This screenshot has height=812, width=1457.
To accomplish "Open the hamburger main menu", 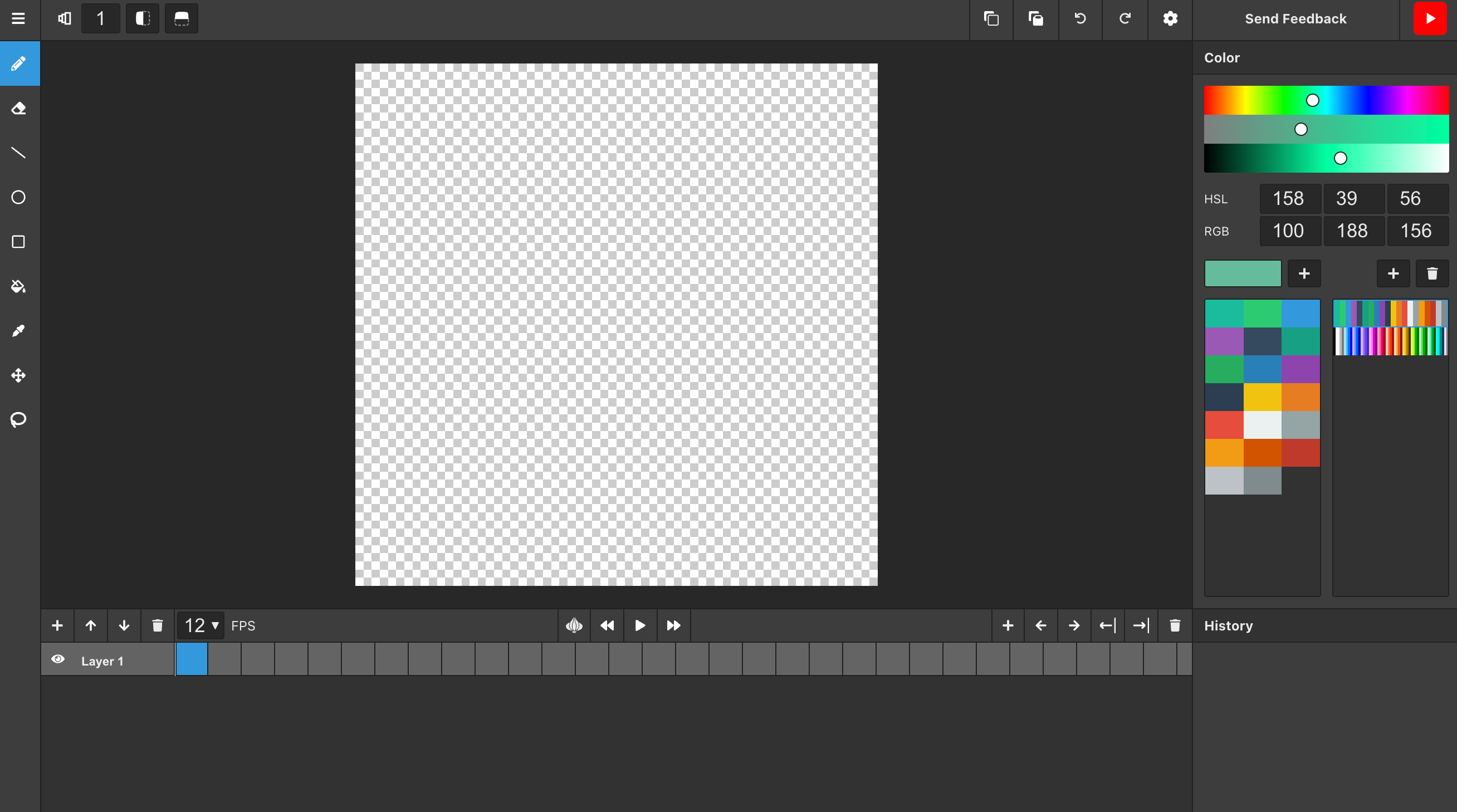I will (19, 19).
